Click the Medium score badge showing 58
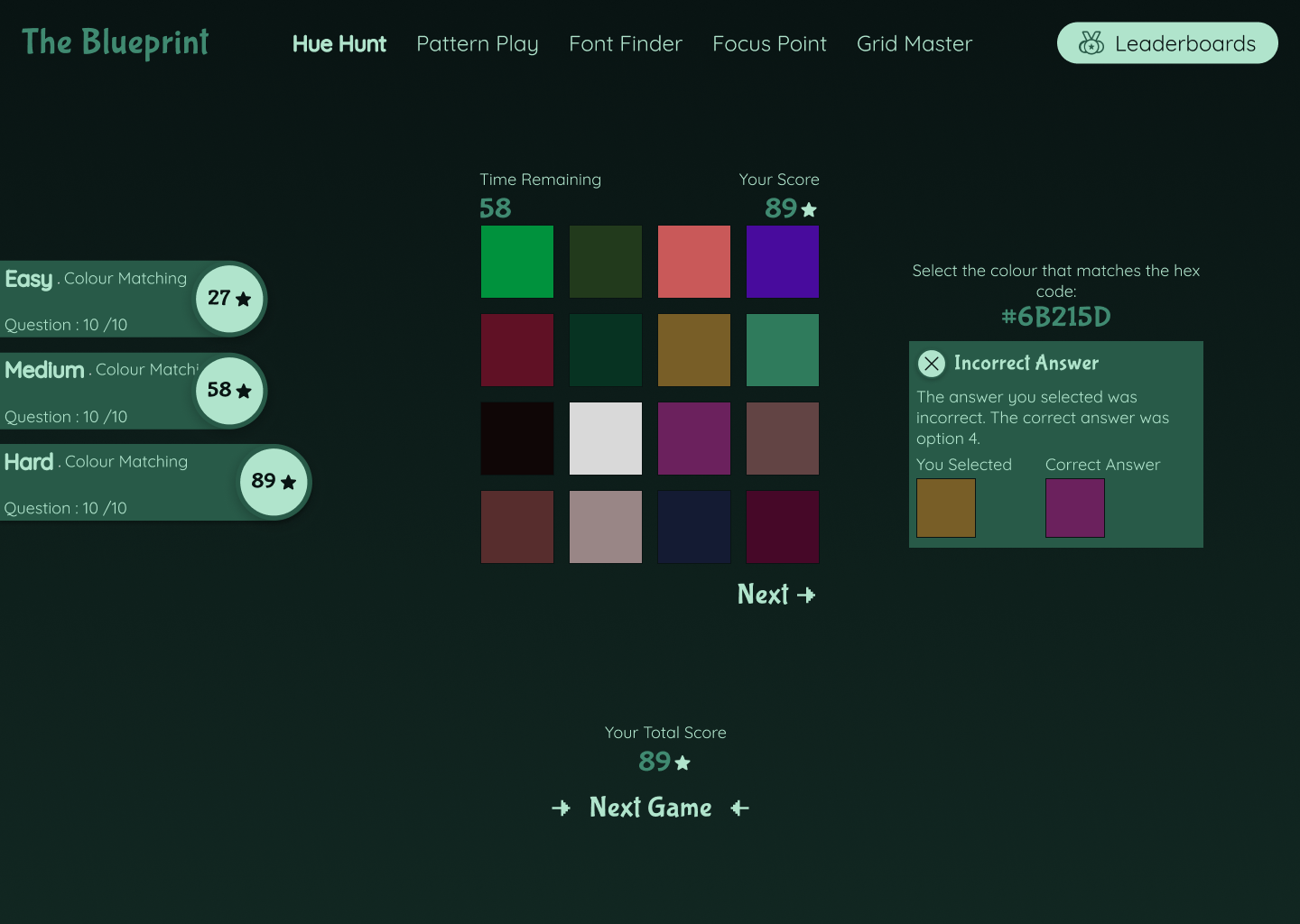 coord(229,391)
